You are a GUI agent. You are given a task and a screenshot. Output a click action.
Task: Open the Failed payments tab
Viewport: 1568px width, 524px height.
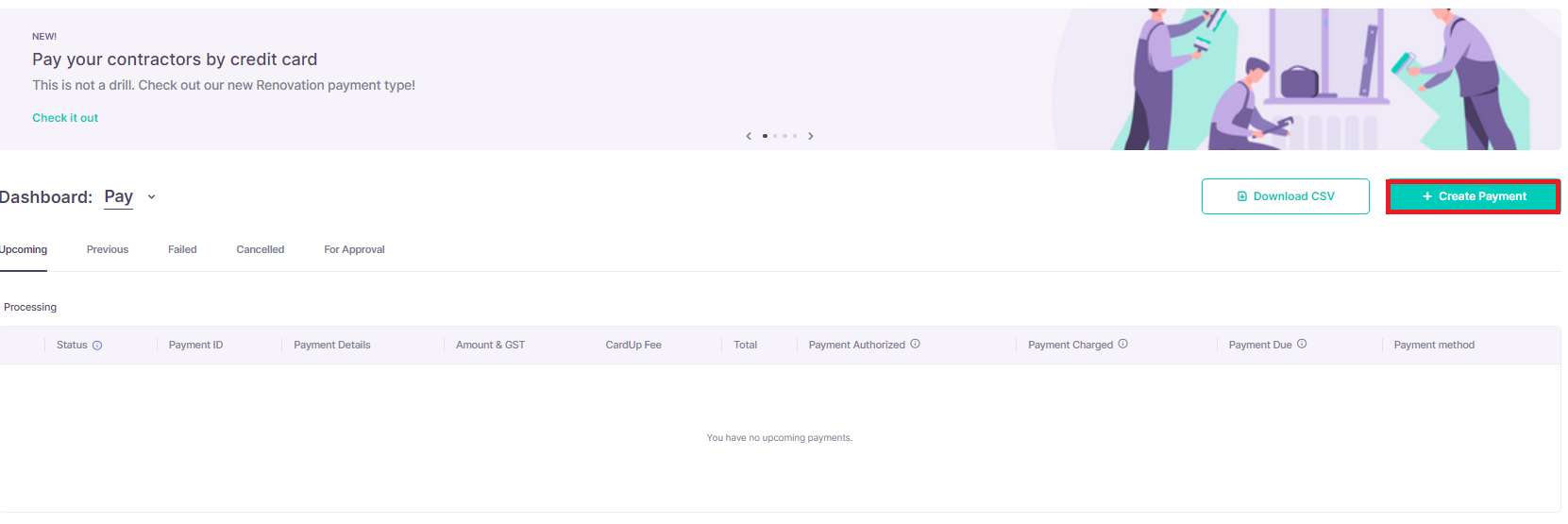[182, 250]
